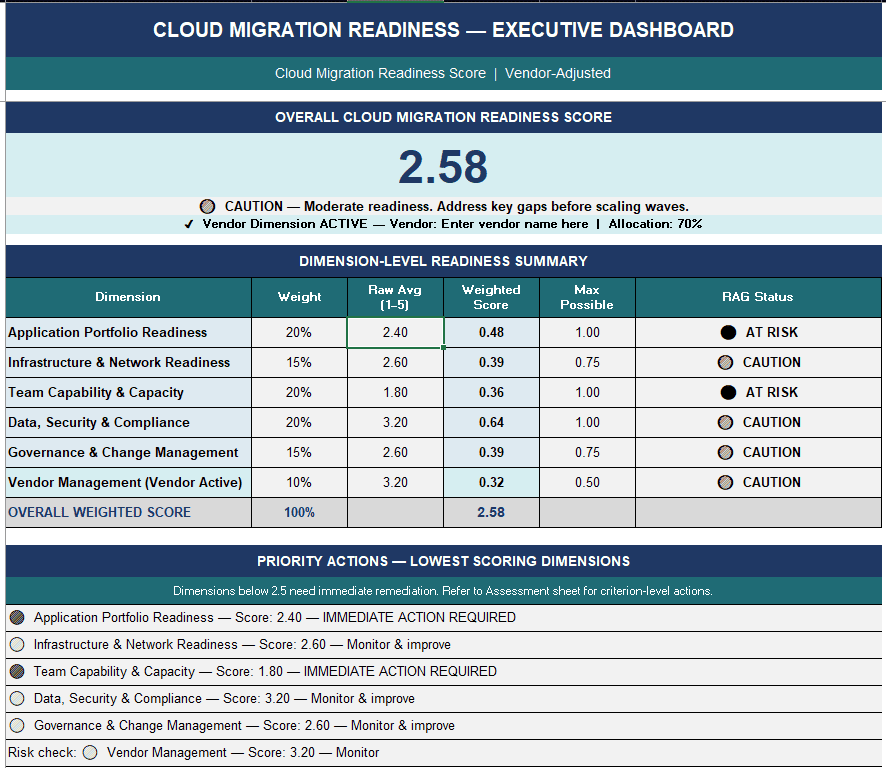Select the Vendor Dimension ACTIVE status line

pyautogui.click(x=444, y=224)
